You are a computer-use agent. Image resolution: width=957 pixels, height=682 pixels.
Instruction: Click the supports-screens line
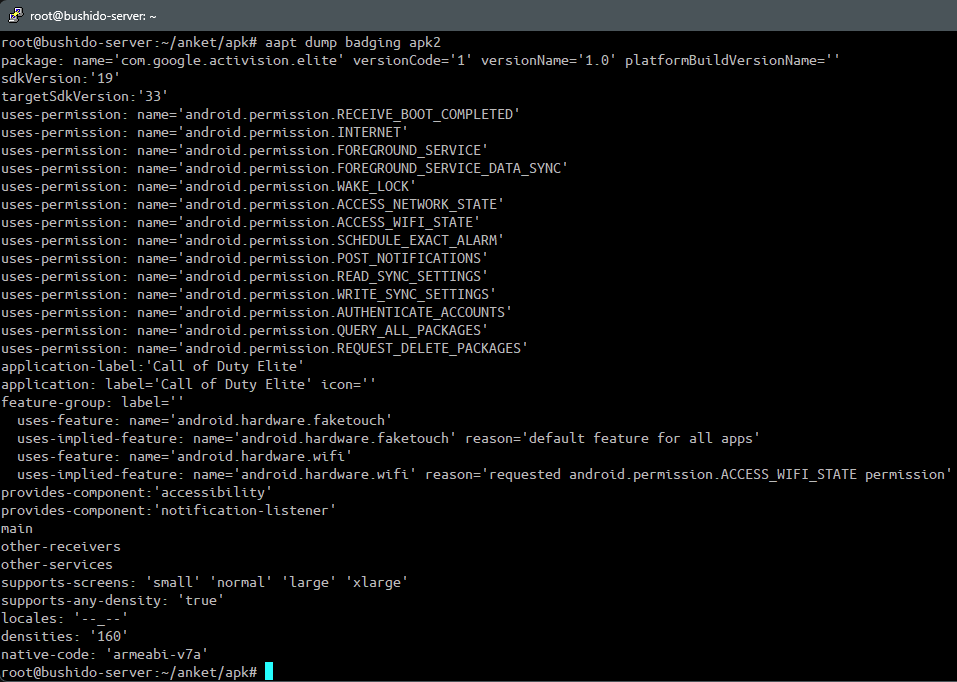(204, 582)
